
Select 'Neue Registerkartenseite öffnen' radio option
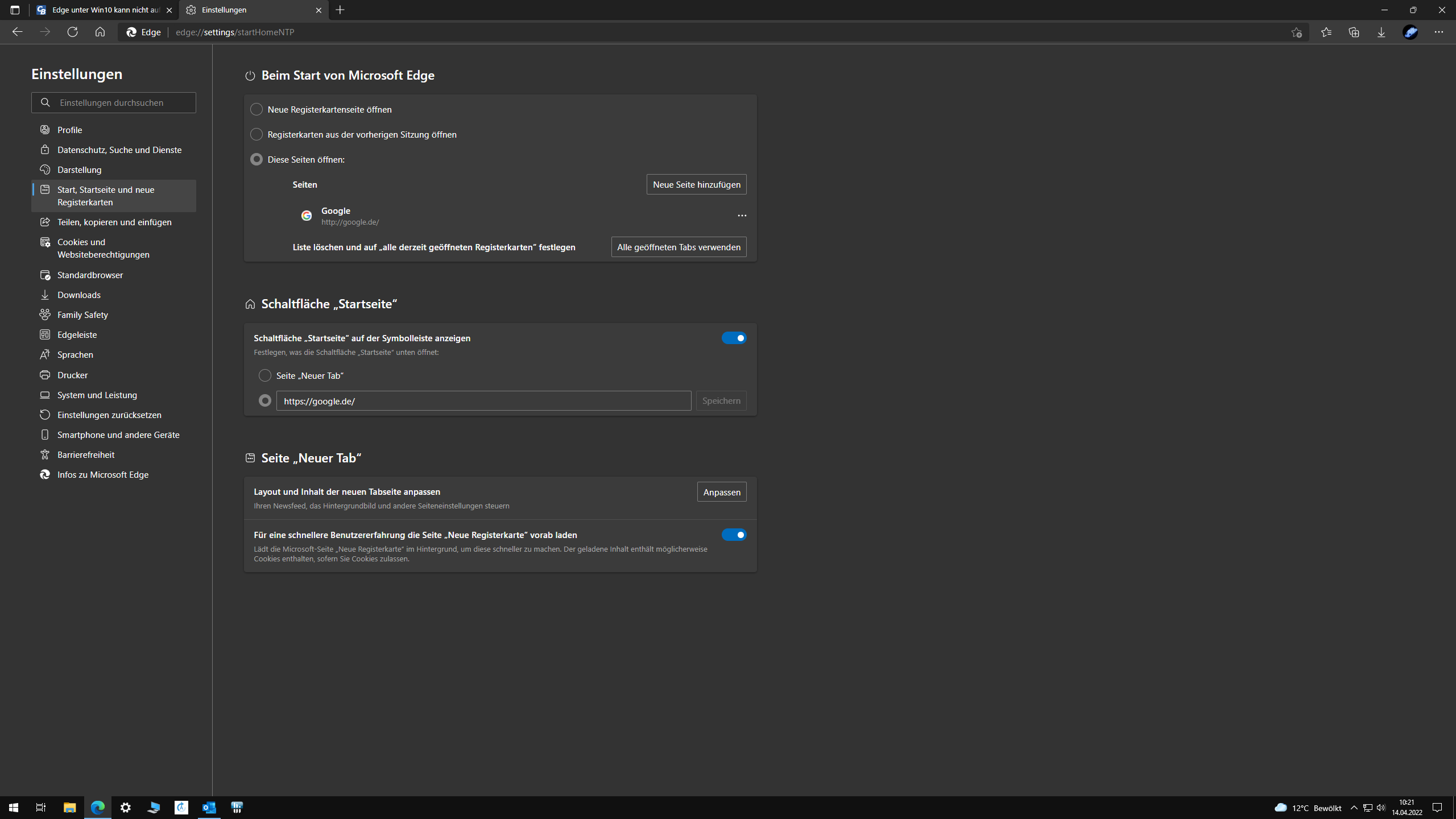coord(257,109)
